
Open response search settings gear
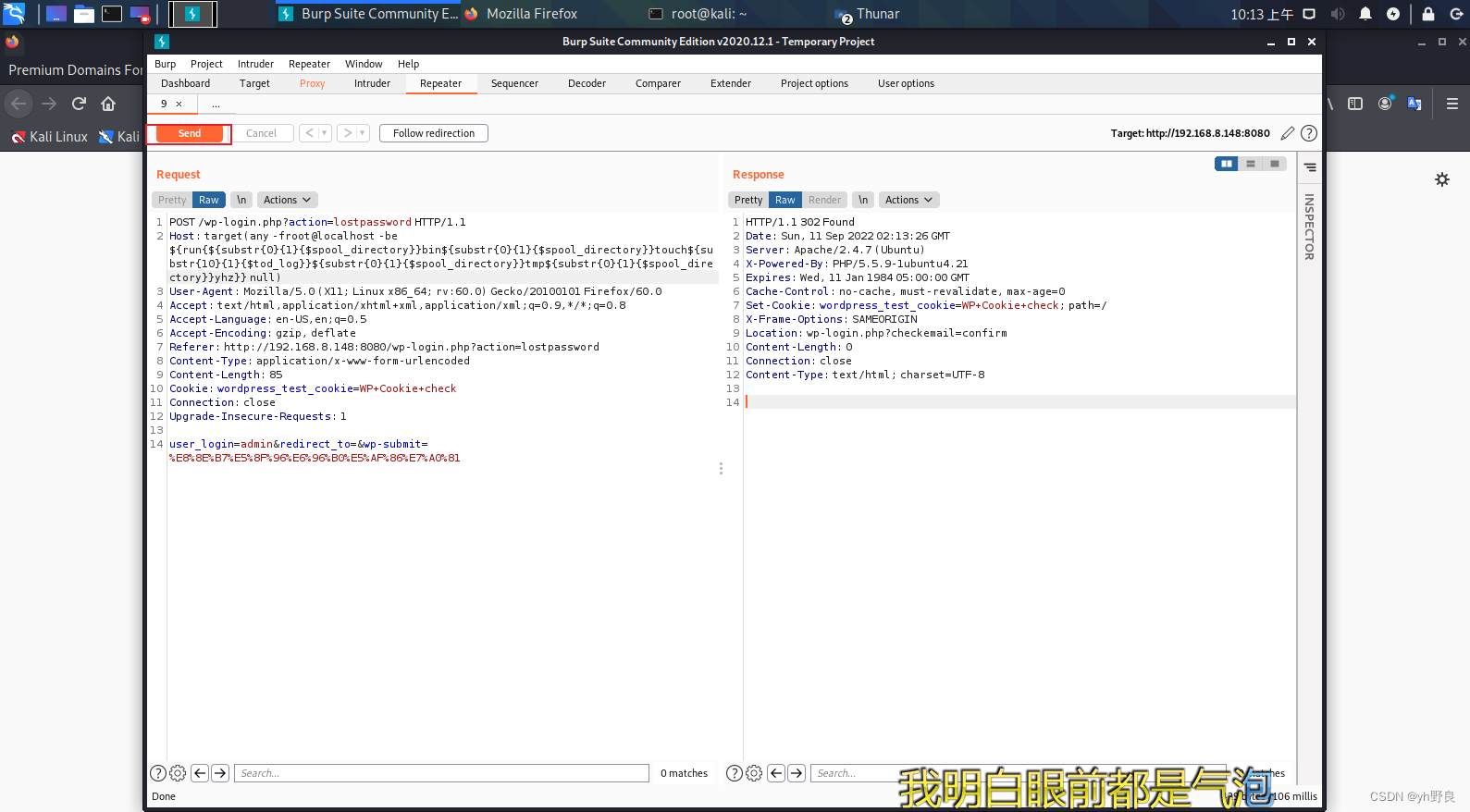[x=754, y=773]
